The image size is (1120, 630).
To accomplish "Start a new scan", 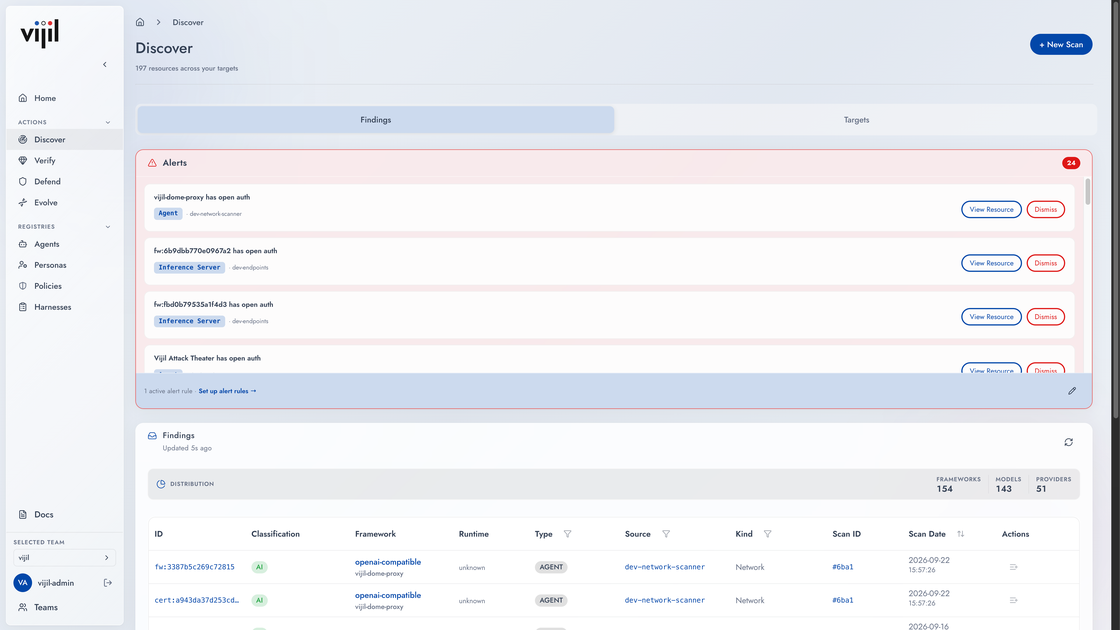I will pos(1061,44).
